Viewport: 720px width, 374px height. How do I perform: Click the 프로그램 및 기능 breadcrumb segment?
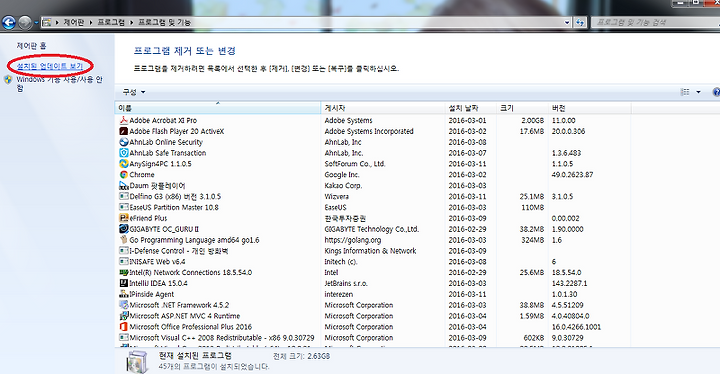click(x=164, y=22)
